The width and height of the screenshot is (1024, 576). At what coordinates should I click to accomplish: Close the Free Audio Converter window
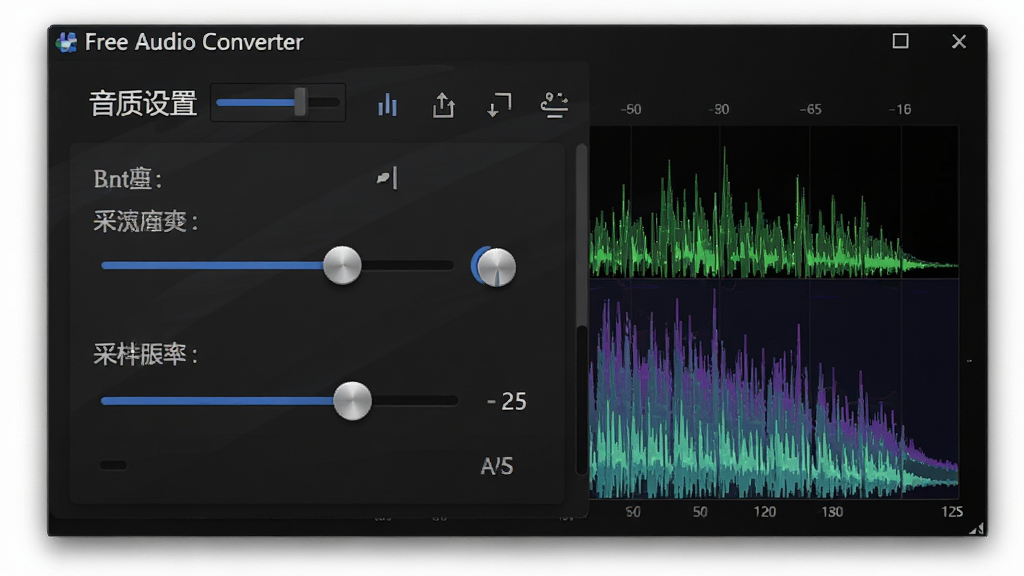click(x=959, y=41)
